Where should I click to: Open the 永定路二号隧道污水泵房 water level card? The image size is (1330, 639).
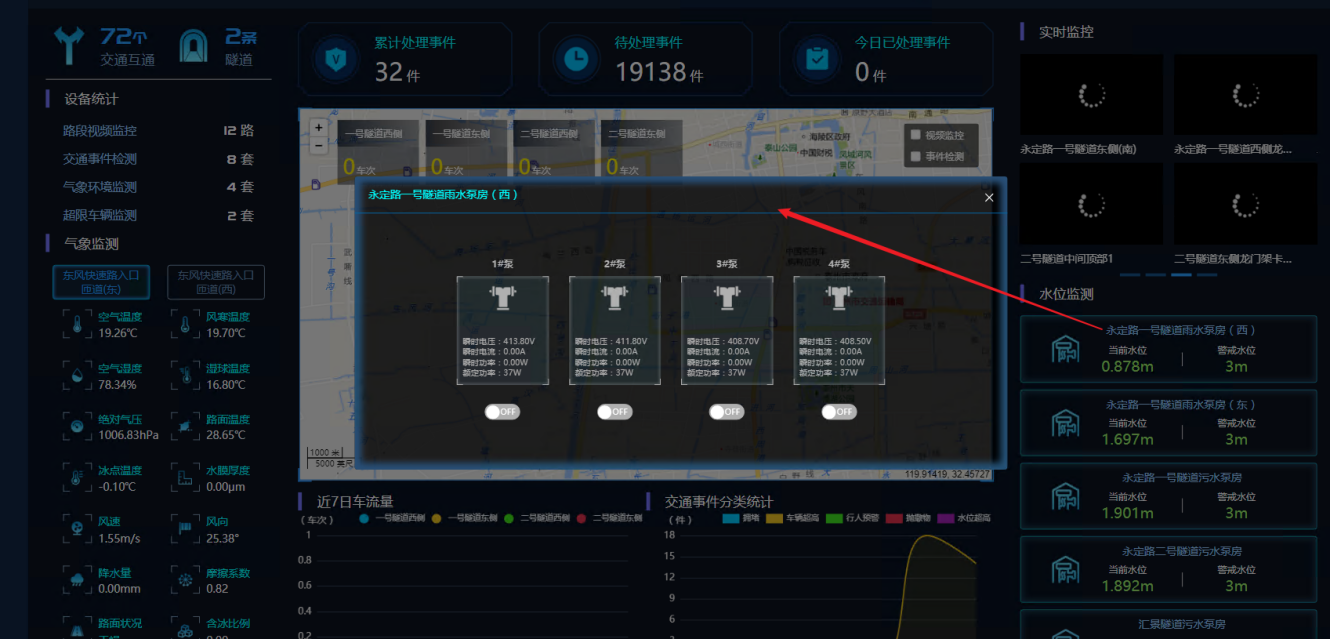[1168, 569]
